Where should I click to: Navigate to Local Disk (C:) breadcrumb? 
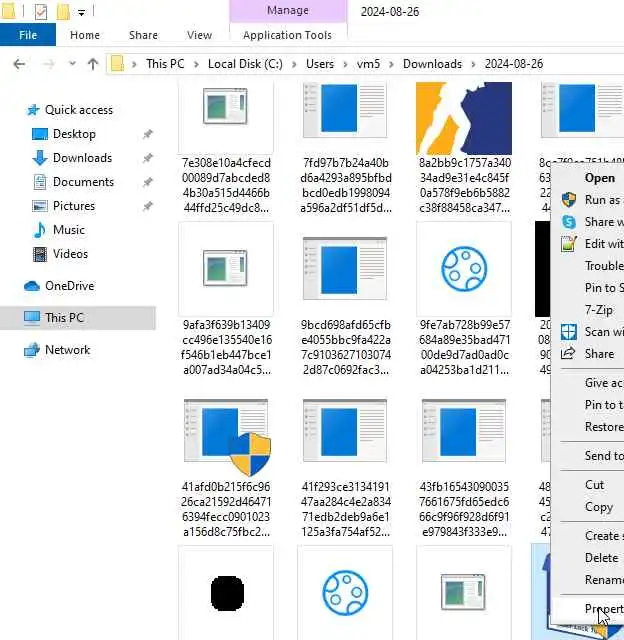(245, 64)
